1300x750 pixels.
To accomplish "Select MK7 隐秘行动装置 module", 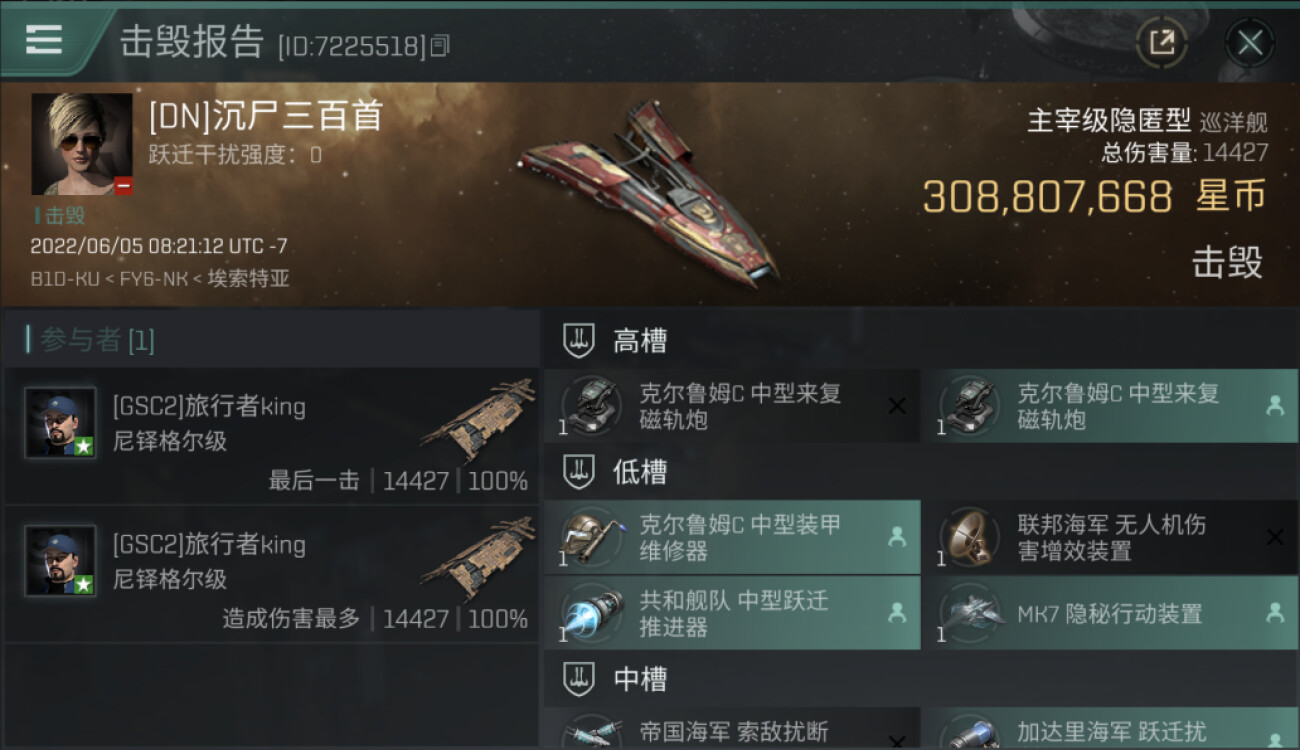I will point(1110,614).
